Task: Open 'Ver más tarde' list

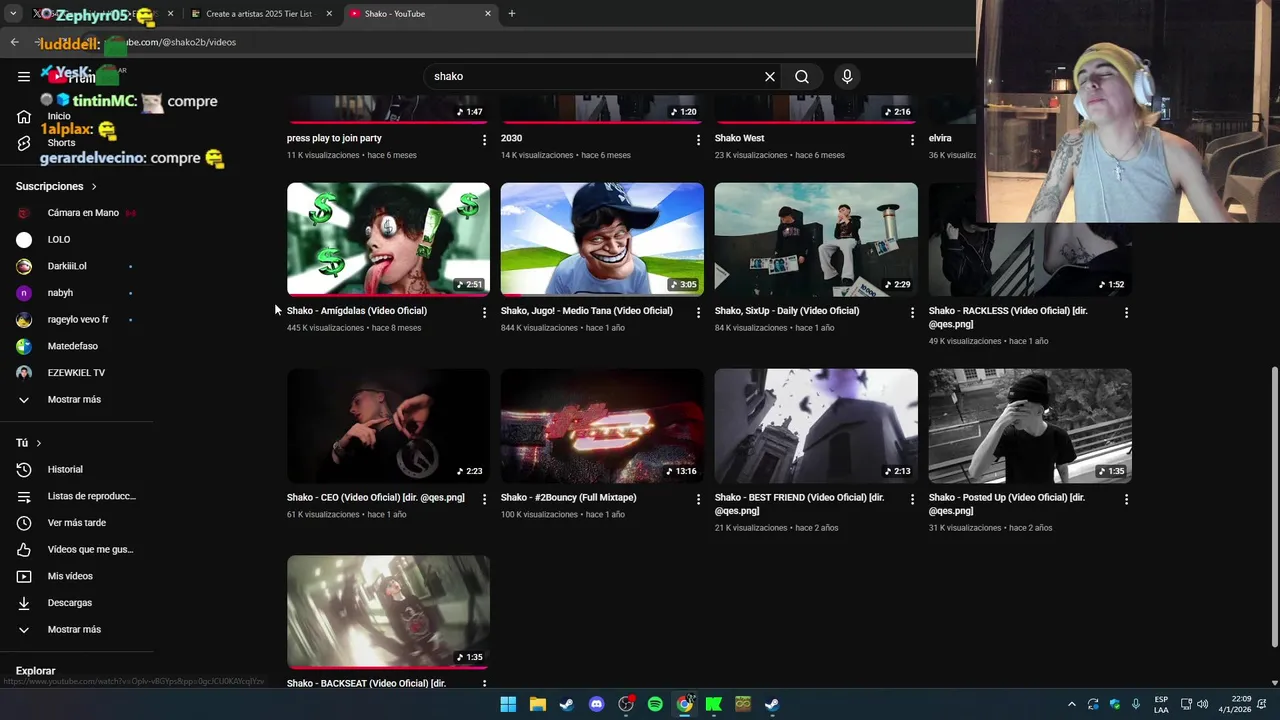Action: (x=77, y=523)
